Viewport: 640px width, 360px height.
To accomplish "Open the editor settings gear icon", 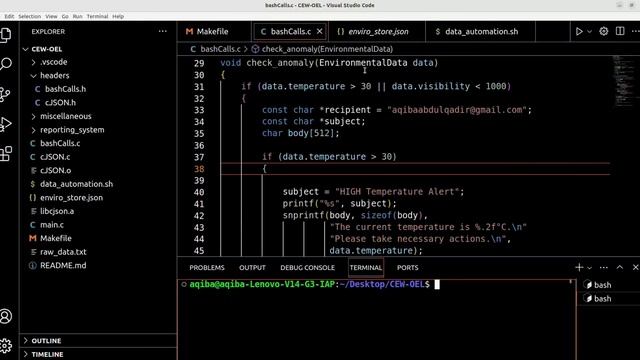I will tap(603, 31).
